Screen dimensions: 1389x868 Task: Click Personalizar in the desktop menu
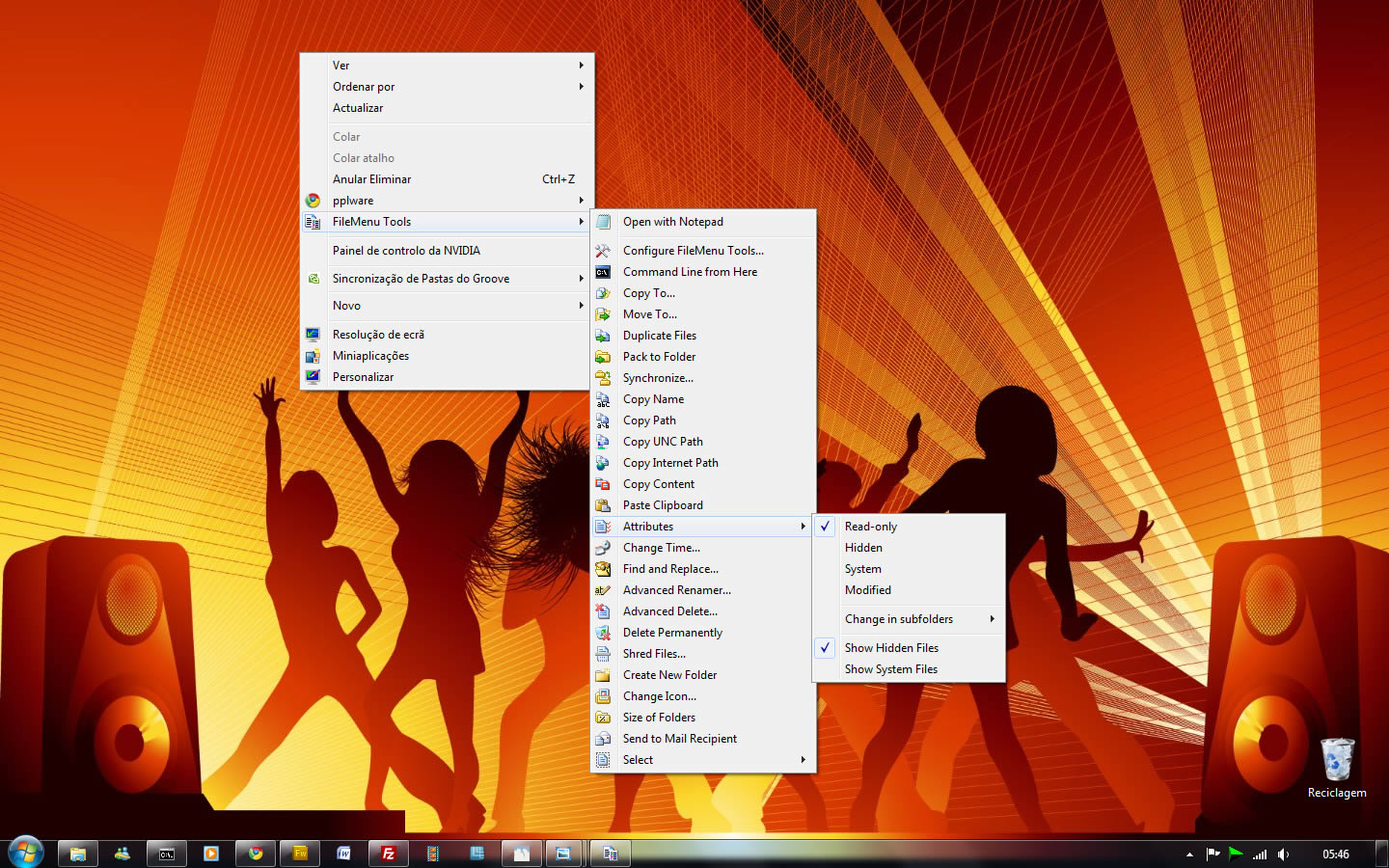(363, 377)
